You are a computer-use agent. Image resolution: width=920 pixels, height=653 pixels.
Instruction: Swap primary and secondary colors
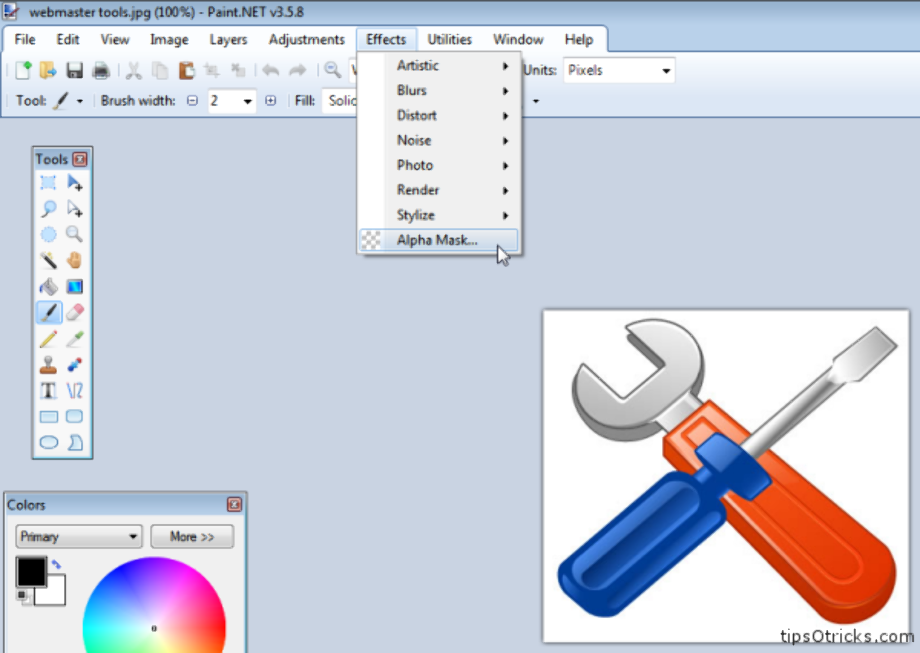pyautogui.click(x=57, y=565)
